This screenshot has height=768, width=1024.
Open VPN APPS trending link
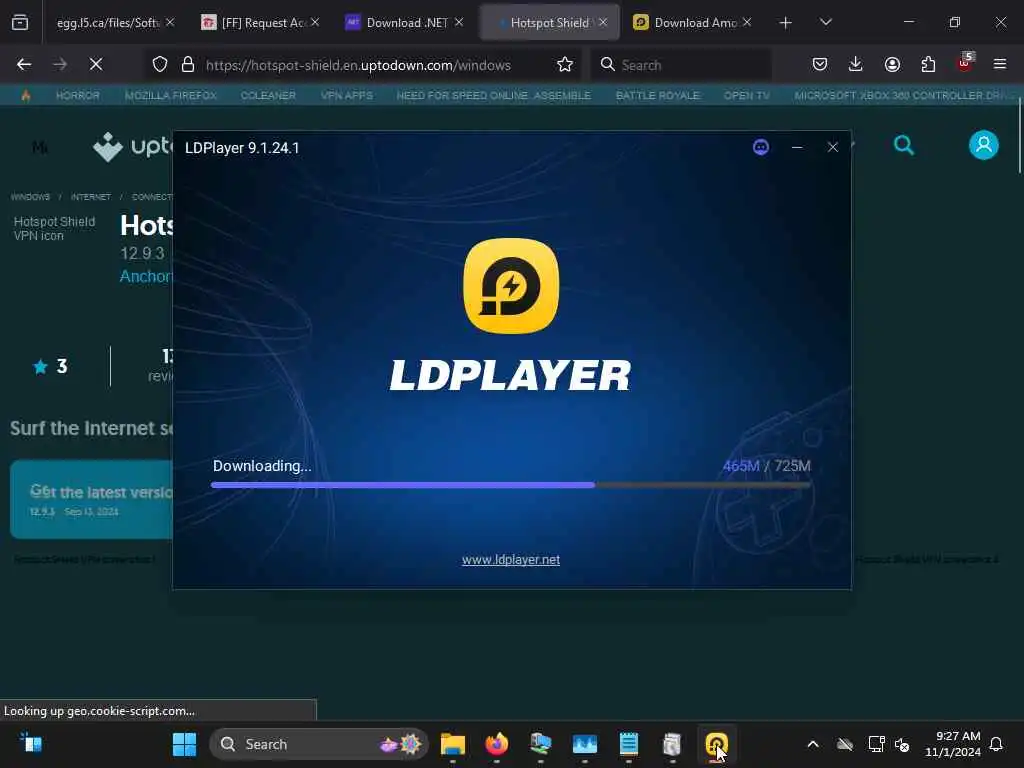(x=347, y=95)
